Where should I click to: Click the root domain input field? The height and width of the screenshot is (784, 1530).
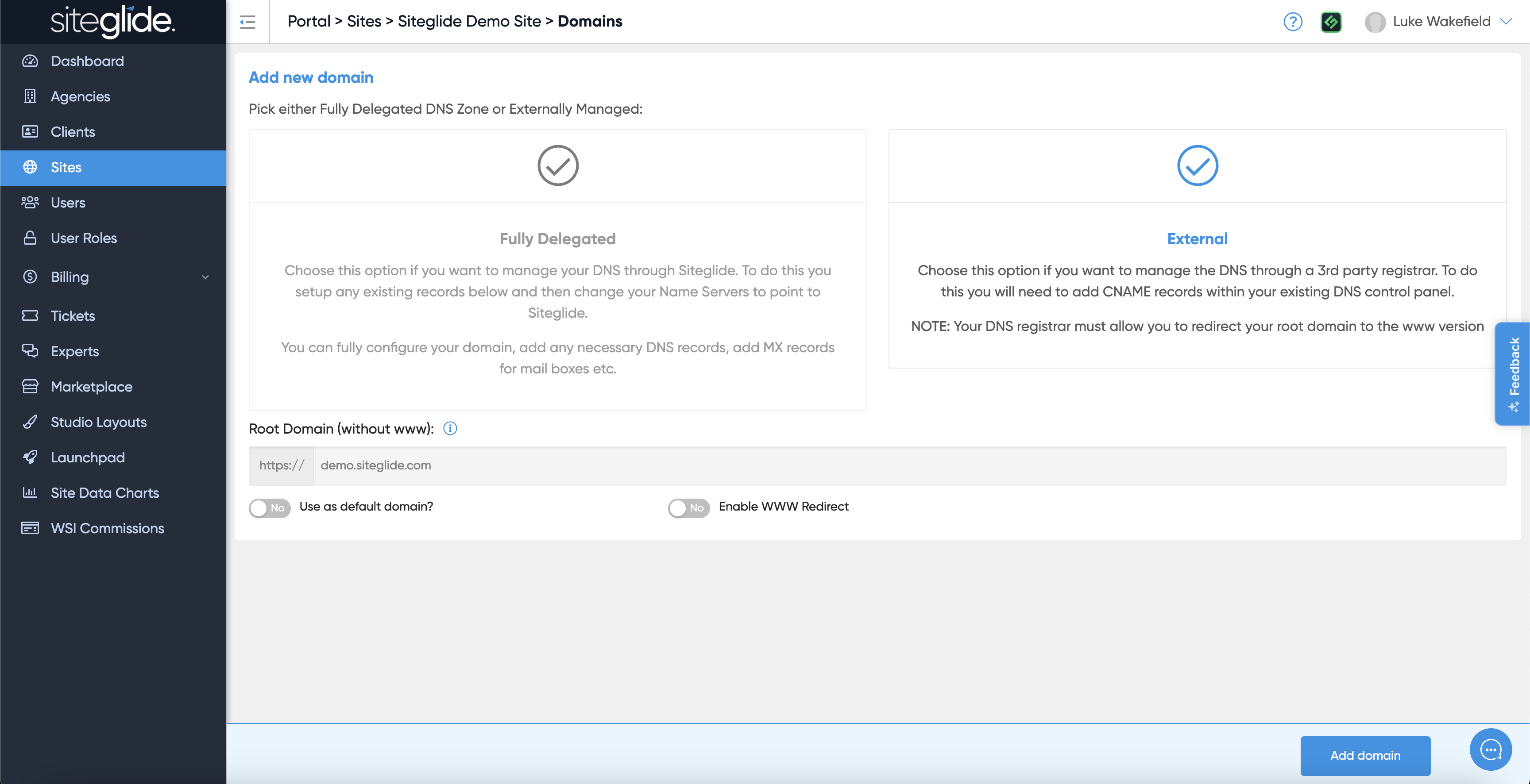tap(909, 465)
